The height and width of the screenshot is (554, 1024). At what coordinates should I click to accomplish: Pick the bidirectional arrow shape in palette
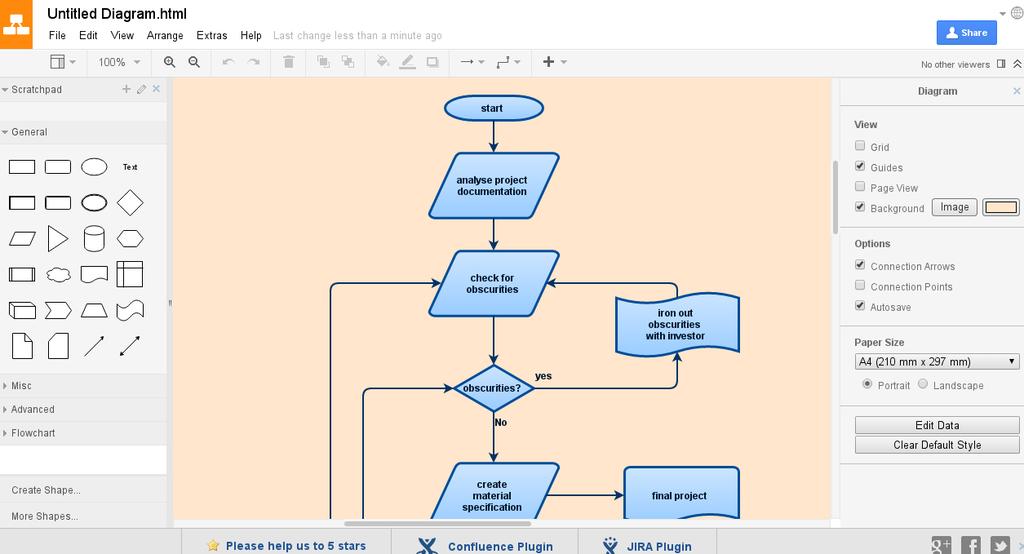[x=130, y=346]
